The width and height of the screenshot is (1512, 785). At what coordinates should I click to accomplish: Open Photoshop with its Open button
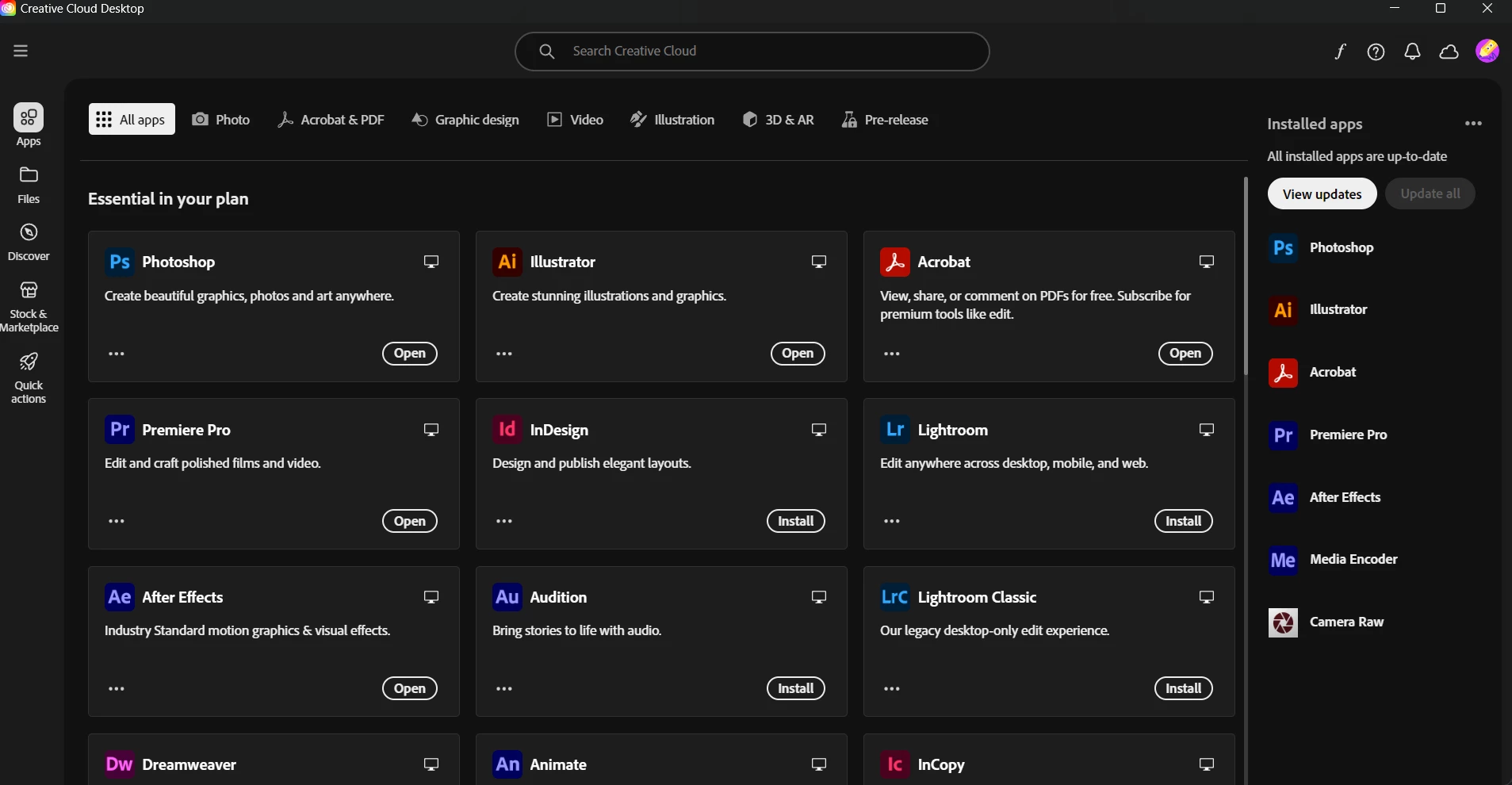pos(410,354)
